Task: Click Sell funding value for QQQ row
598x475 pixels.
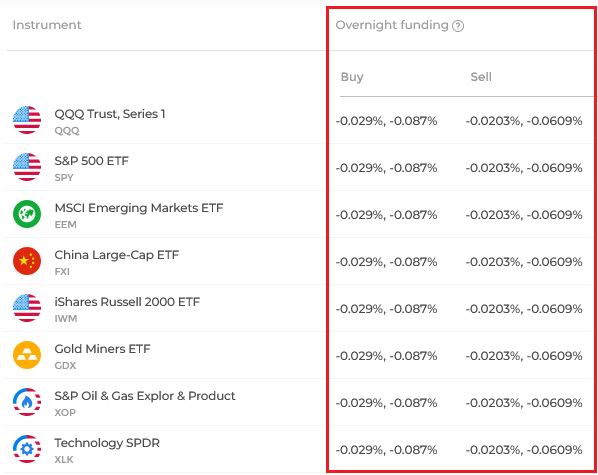Action: click(x=524, y=121)
